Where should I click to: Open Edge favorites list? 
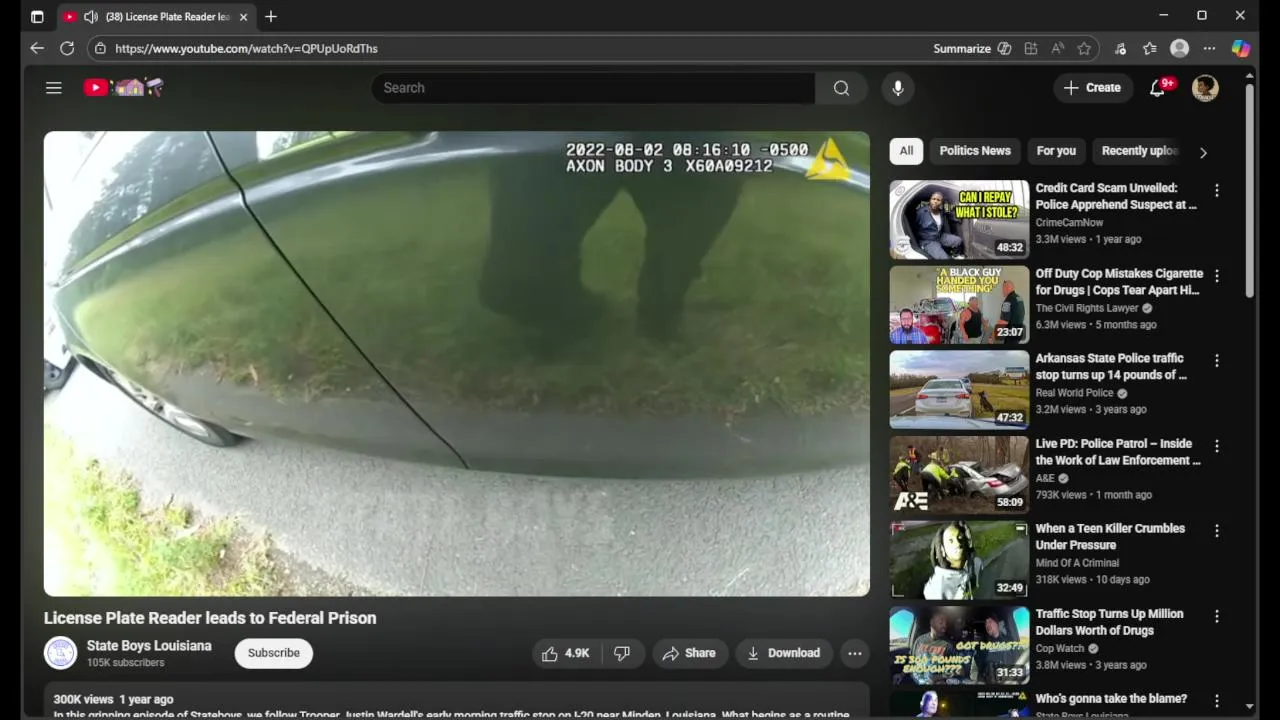[1150, 48]
